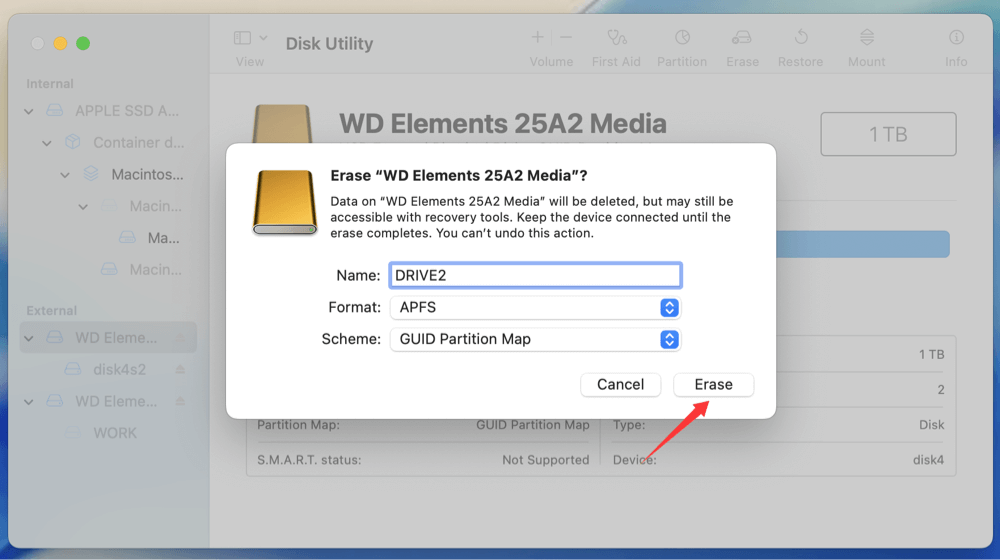
Task: Click the Disk type value in the table
Action: 931,425
